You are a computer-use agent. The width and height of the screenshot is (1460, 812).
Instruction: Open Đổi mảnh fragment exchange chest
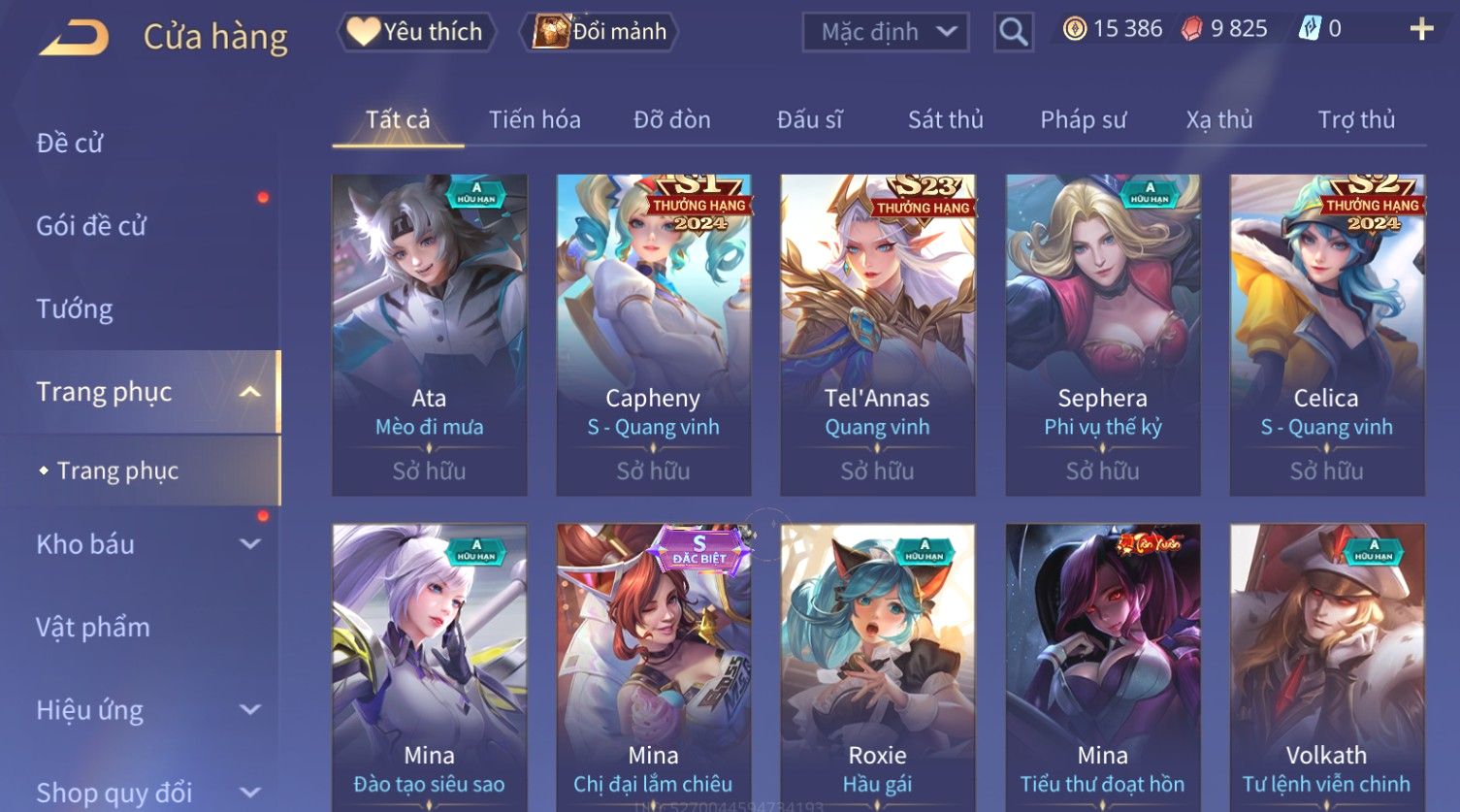click(x=599, y=32)
